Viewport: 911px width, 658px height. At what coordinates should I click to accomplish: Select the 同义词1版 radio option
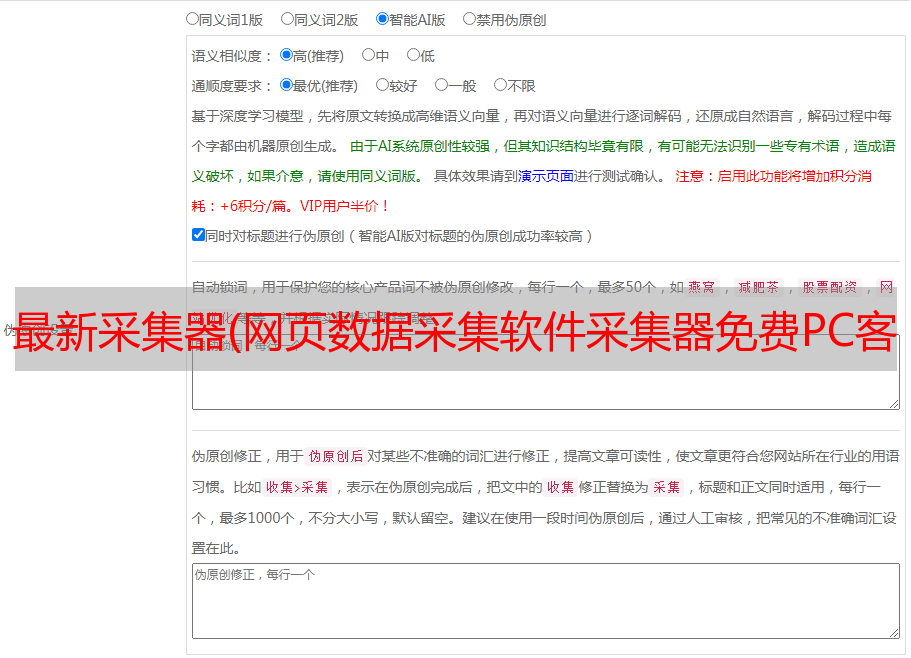[x=192, y=19]
